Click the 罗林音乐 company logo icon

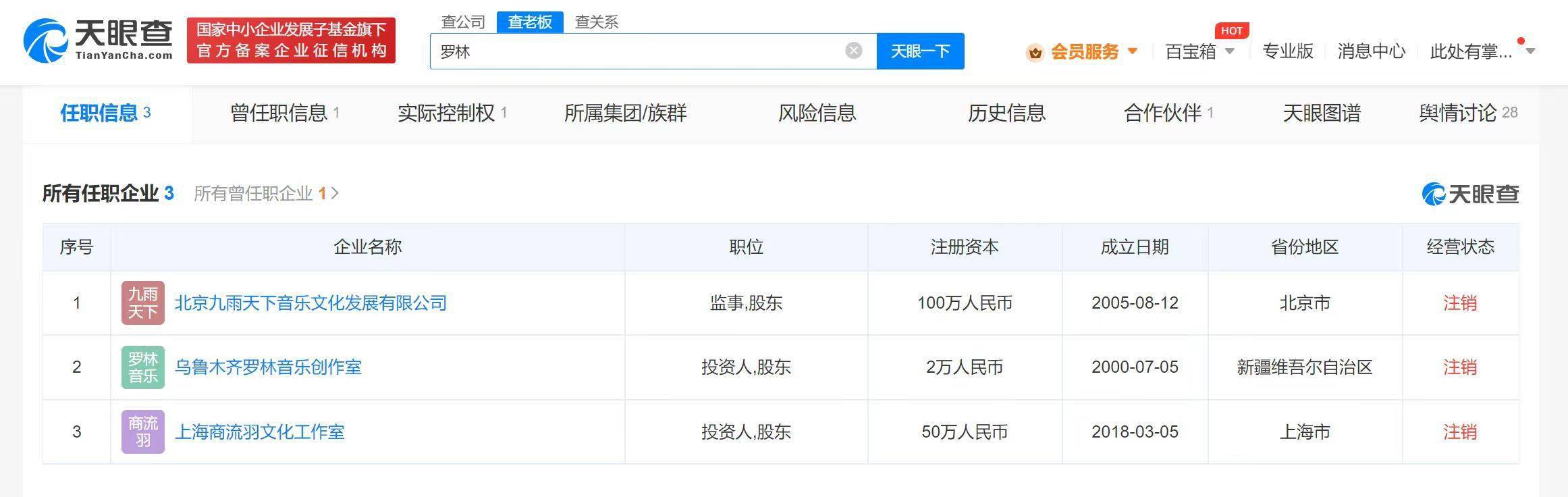pos(143,367)
